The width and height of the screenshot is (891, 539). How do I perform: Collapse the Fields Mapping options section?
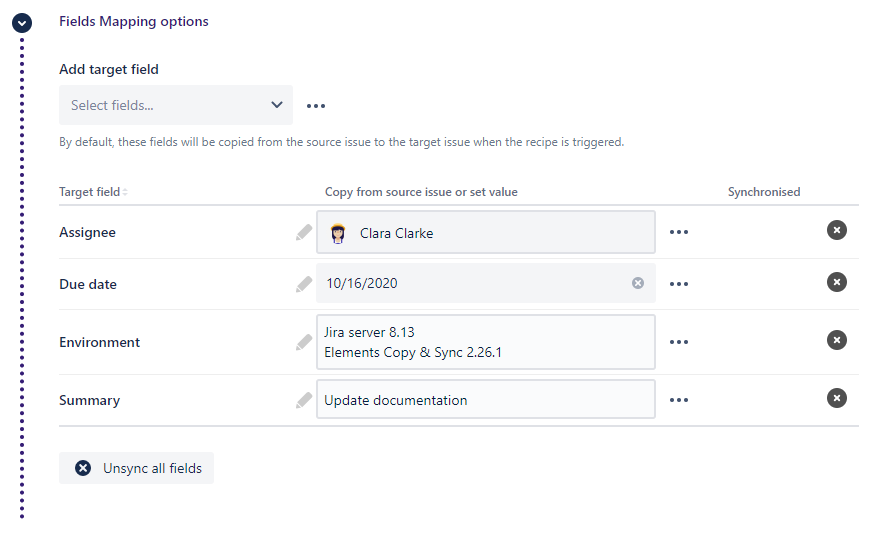[x=21, y=22]
